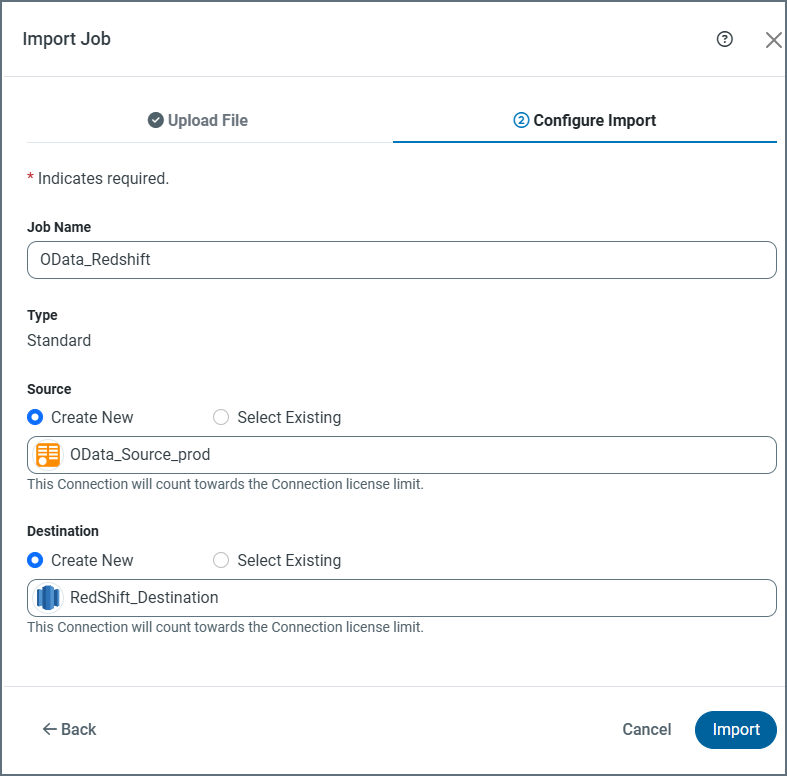Click the Configure Import step number icon

[x=521, y=120]
